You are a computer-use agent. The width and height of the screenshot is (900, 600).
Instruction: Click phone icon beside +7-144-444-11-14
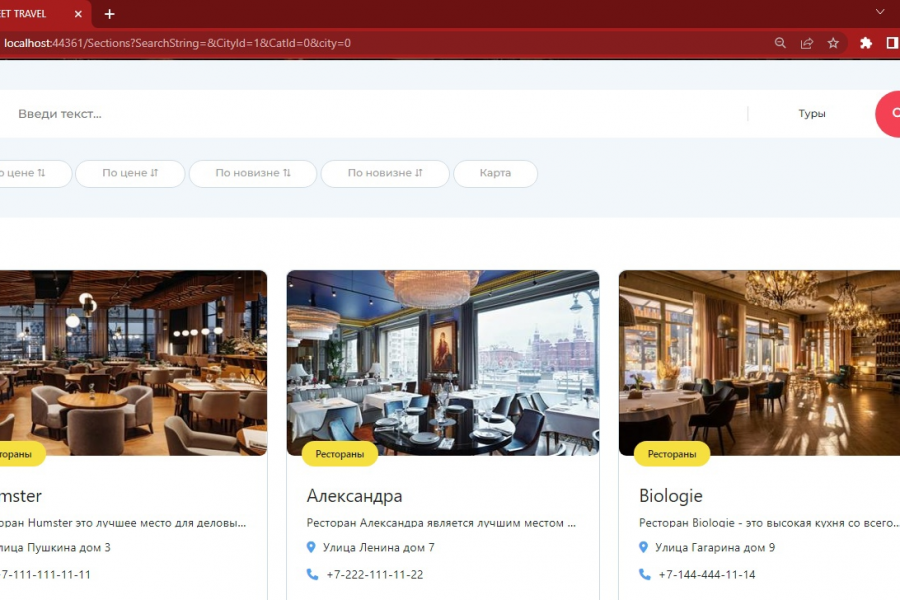tap(645, 574)
